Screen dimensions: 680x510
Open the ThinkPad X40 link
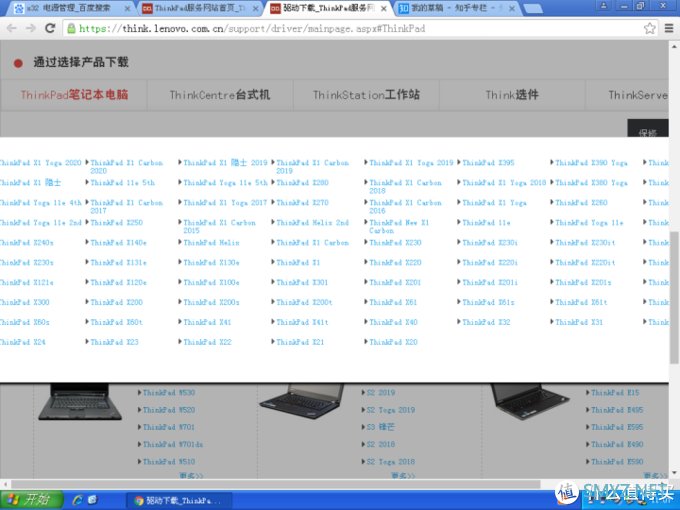[393, 322]
